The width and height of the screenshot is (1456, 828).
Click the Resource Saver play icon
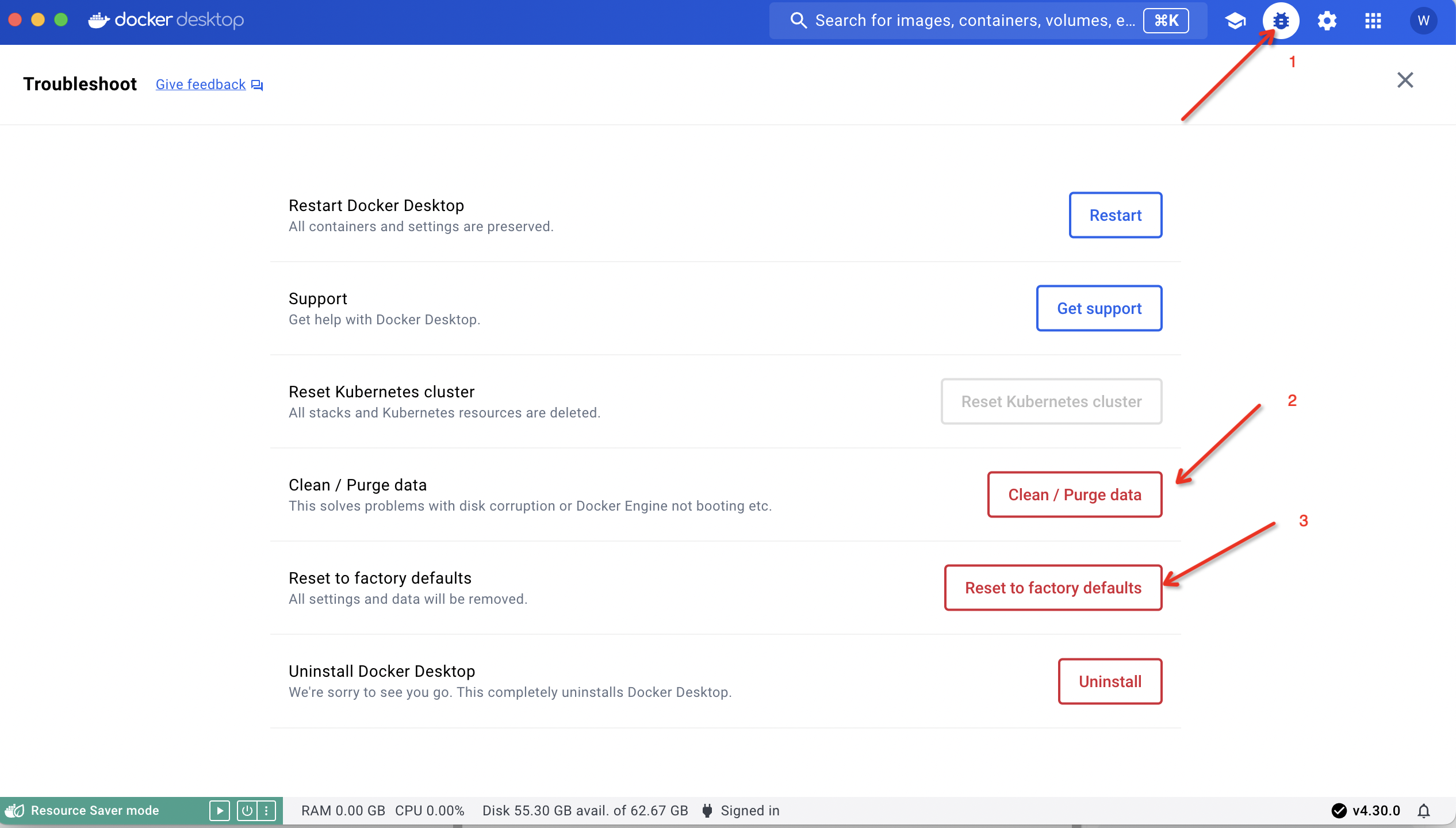pyautogui.click(x=219, y=811)
